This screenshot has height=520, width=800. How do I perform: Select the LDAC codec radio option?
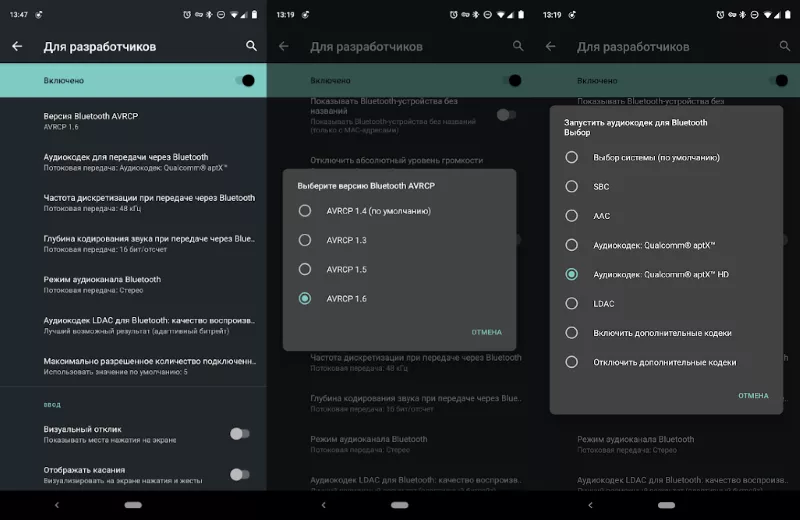pos(572,303)
